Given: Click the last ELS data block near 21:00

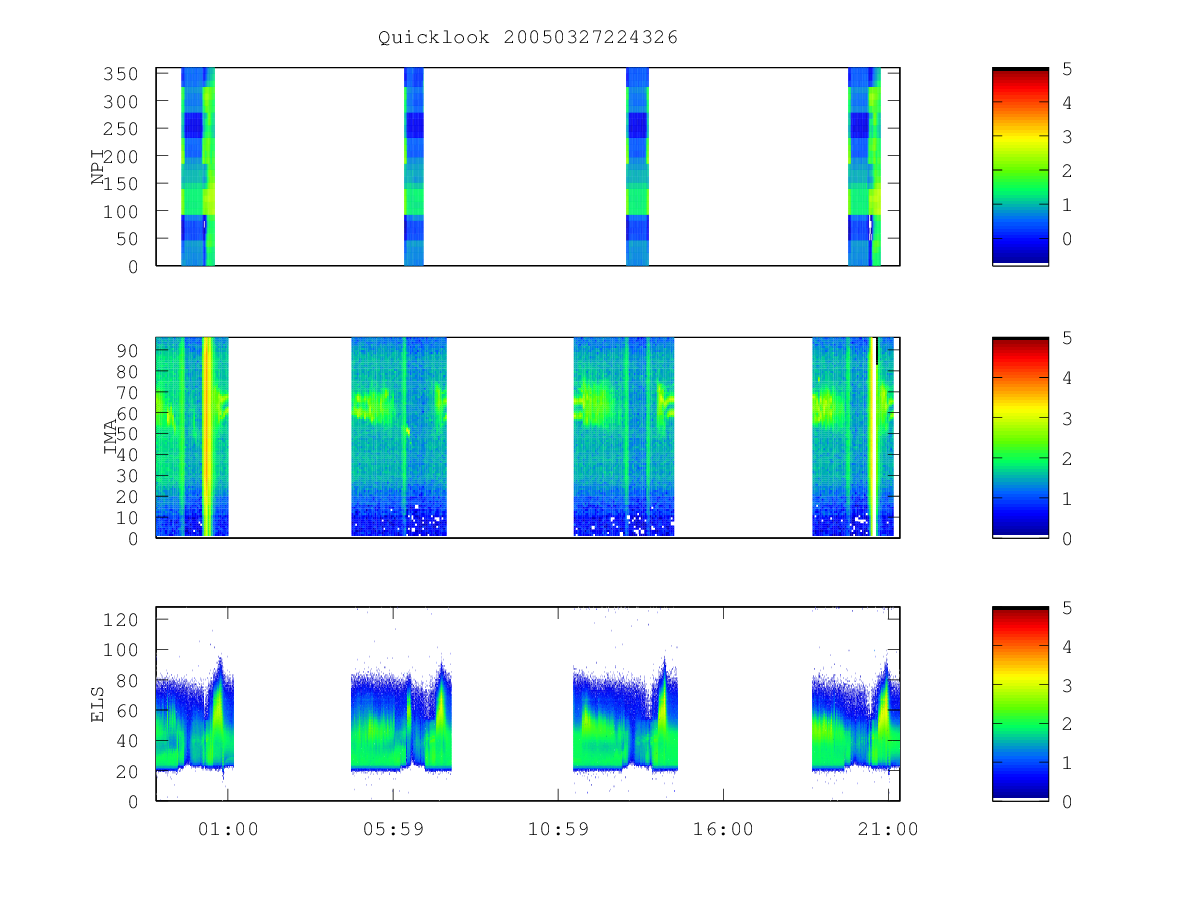Looking at the screenshot, I should pyautogui.click(x=856, y=718).
